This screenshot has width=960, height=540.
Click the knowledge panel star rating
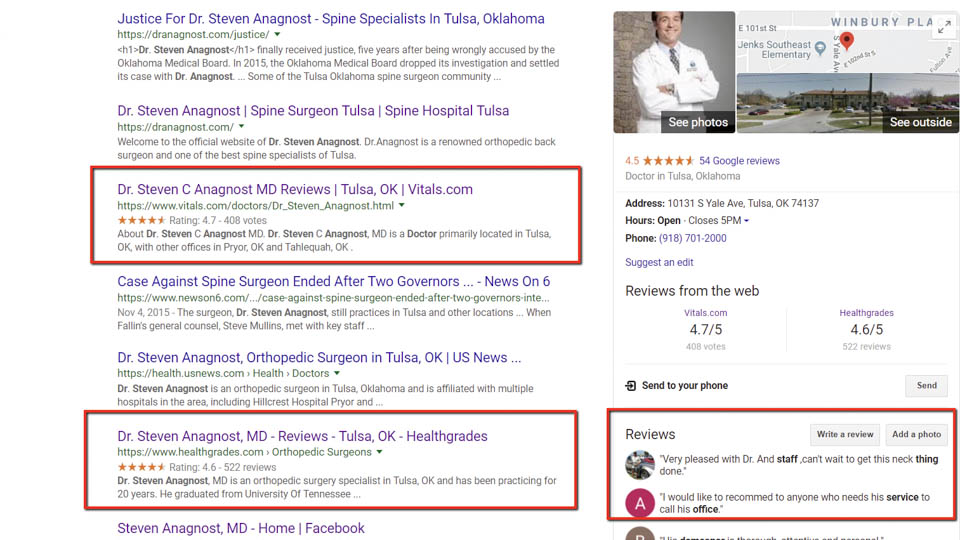click(x=668, y=161)
